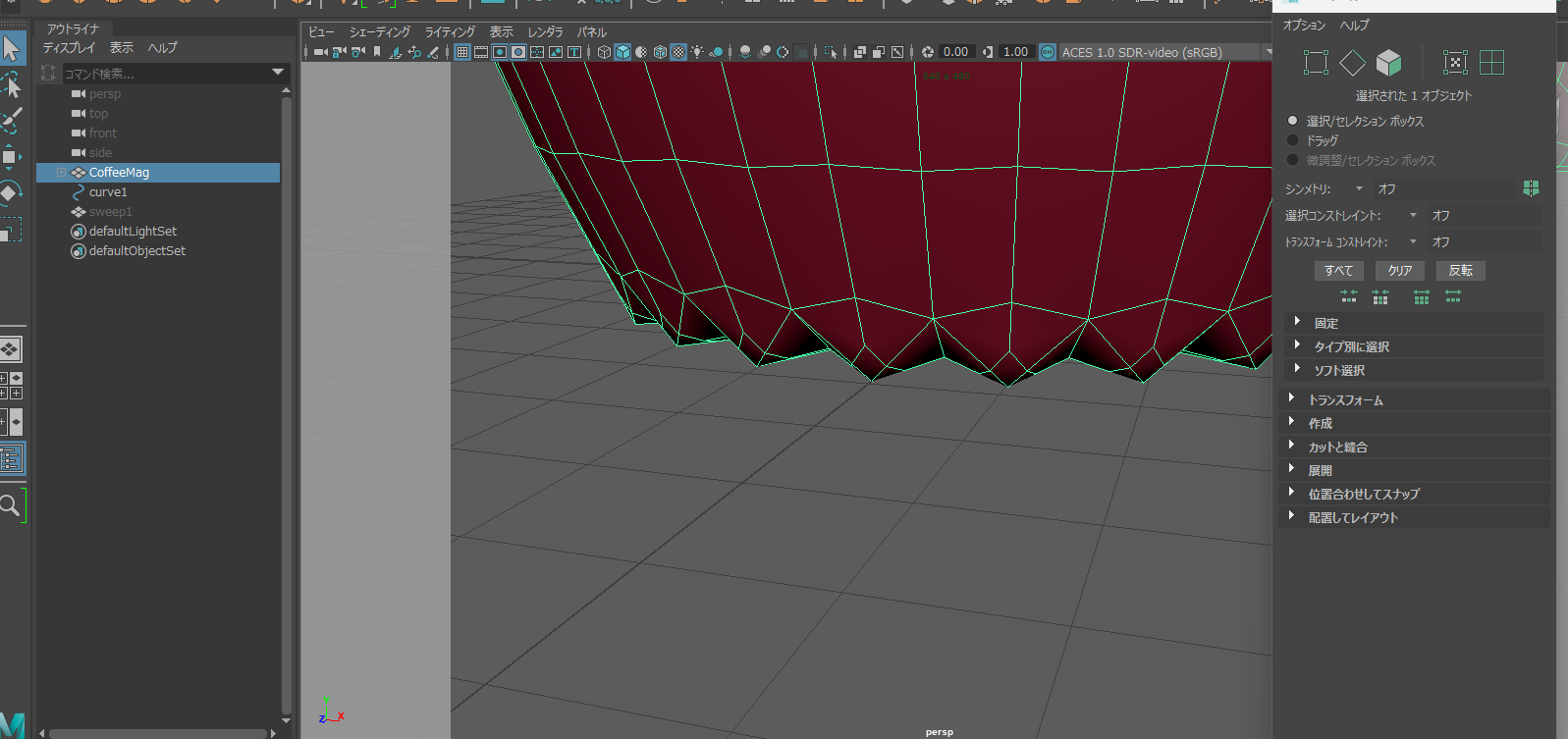Image resolution: width=1568 pixels, height=739 pixels.
Task: Pick the Rotate tool in toolbox
Action: coord(11,192)
